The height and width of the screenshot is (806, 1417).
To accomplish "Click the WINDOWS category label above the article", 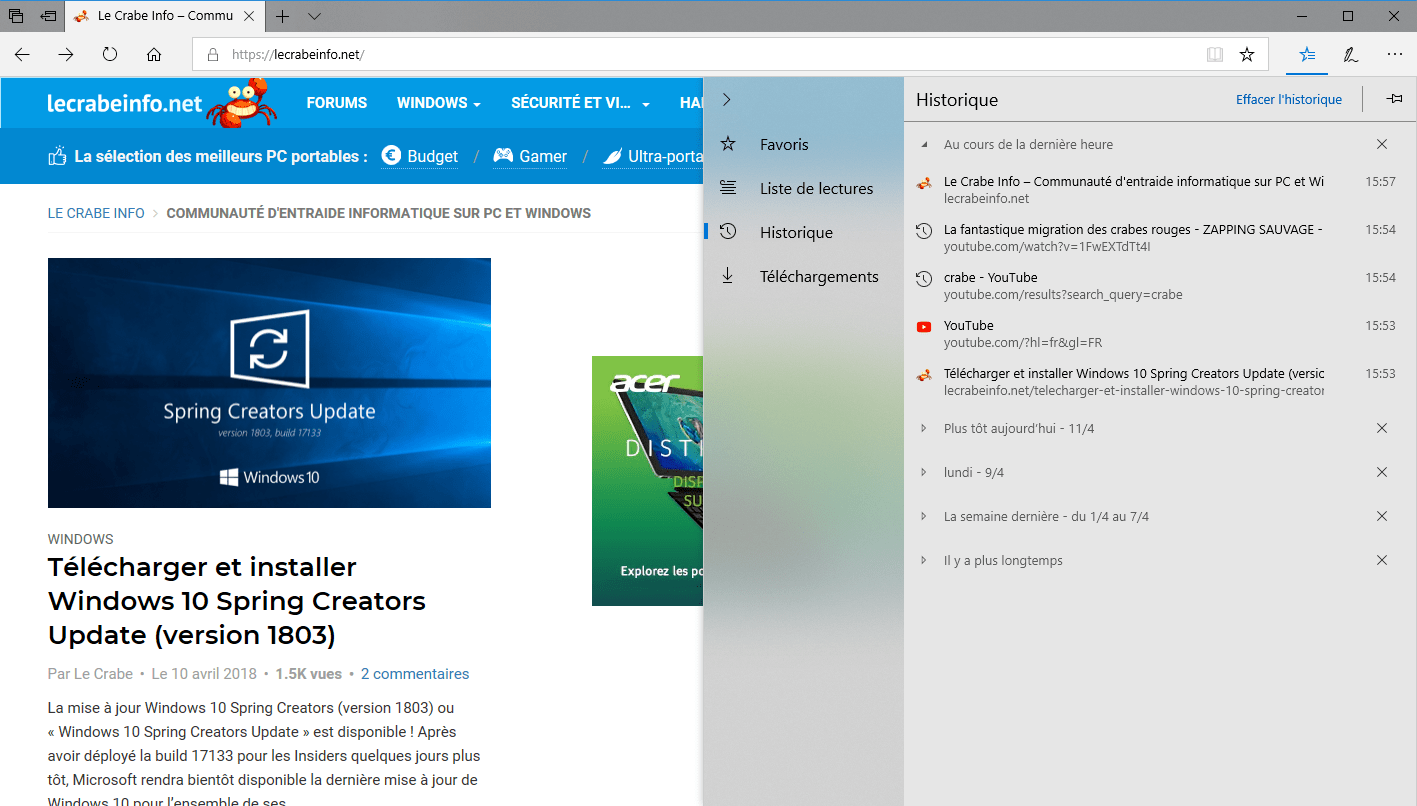I will click(81, 539).
